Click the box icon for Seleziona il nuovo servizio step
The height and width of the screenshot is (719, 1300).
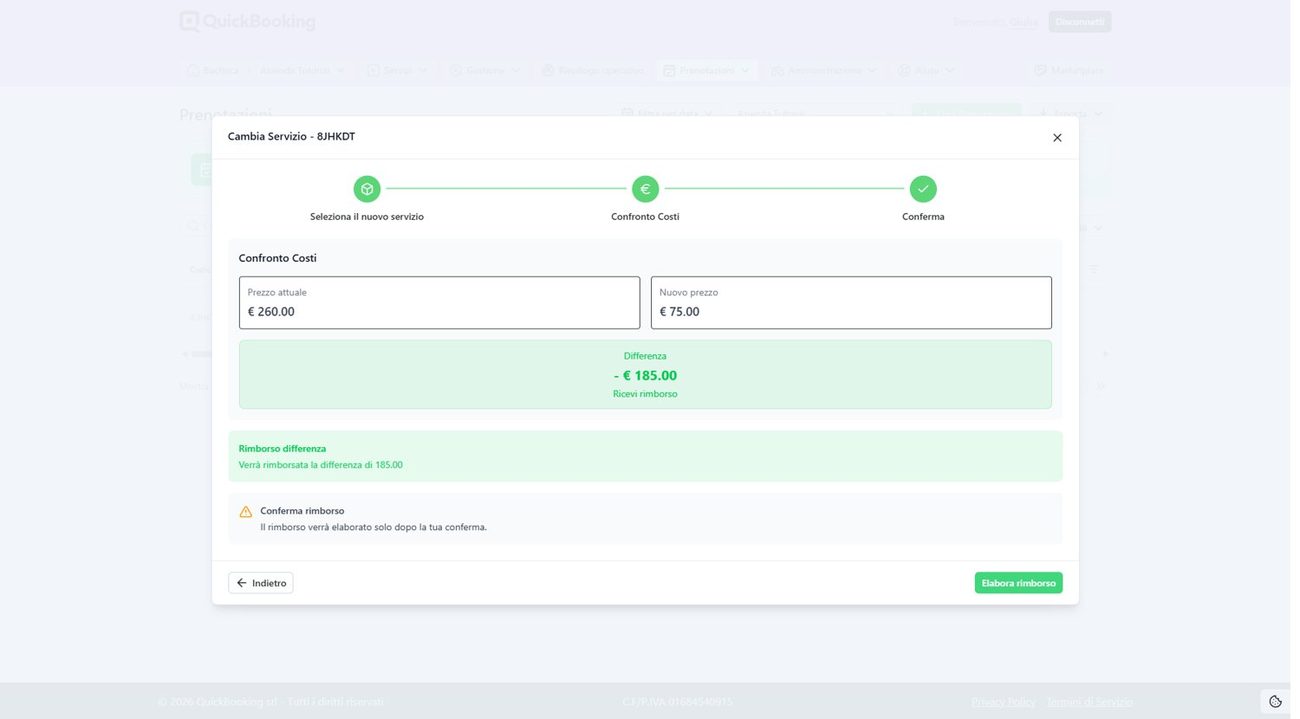367,189
